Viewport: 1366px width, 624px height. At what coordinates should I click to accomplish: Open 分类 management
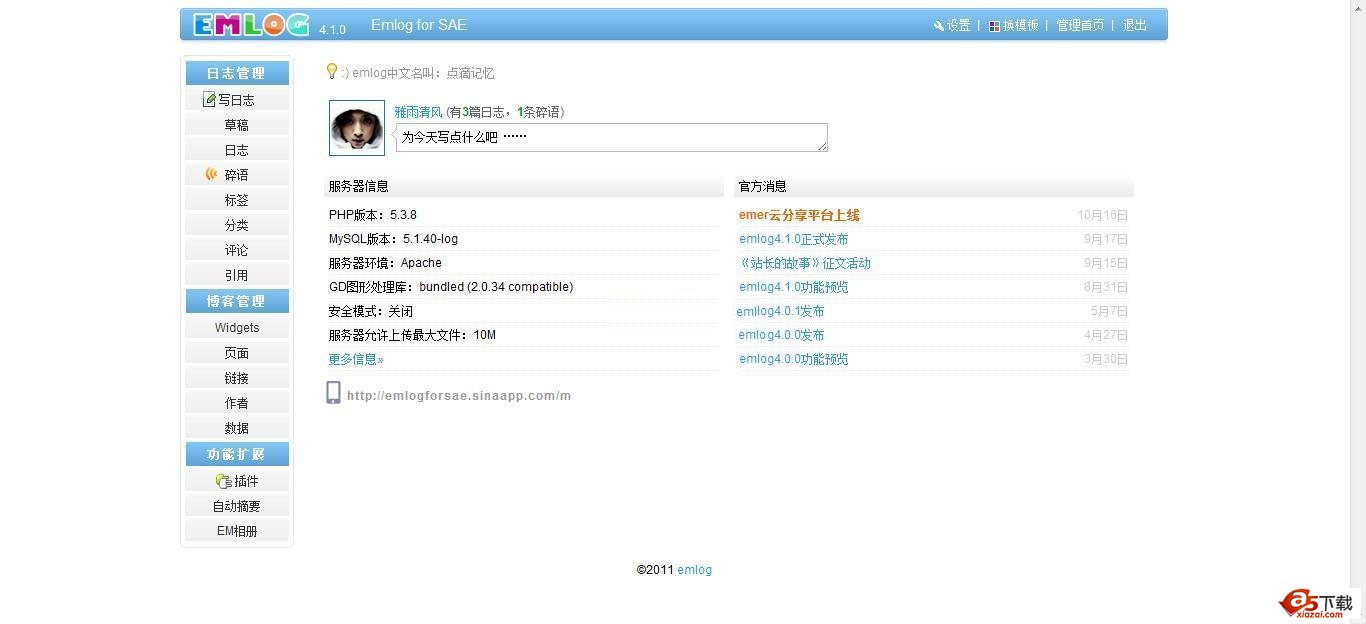[237, 225]
